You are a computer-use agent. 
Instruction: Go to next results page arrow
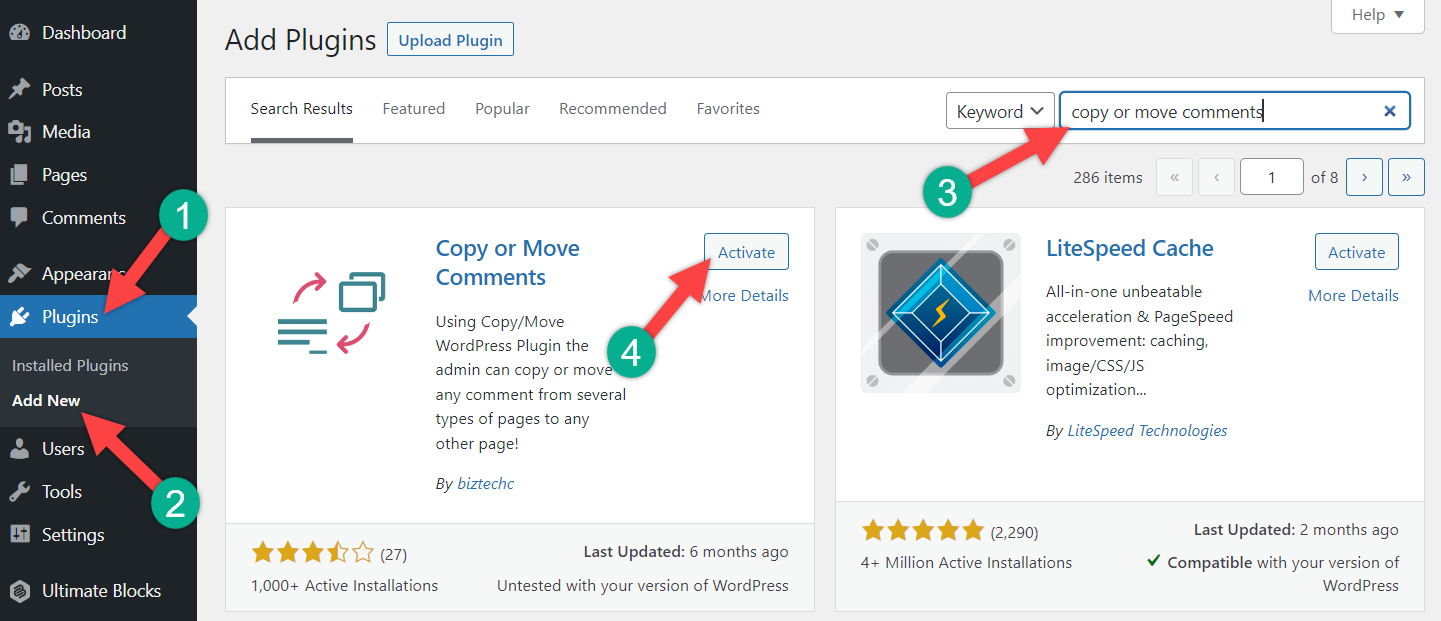[x=1364, y=177]
